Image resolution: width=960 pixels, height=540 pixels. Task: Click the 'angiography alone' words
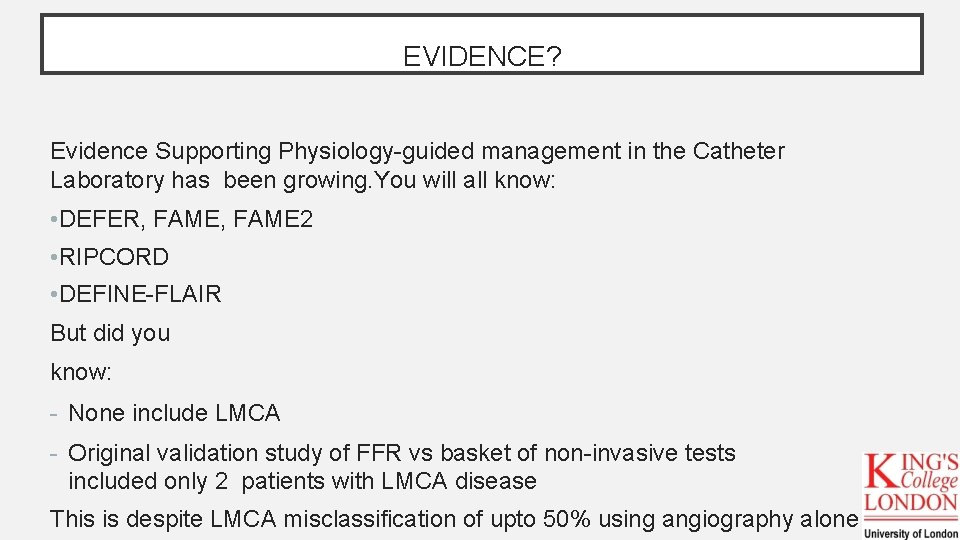[760, 519]
